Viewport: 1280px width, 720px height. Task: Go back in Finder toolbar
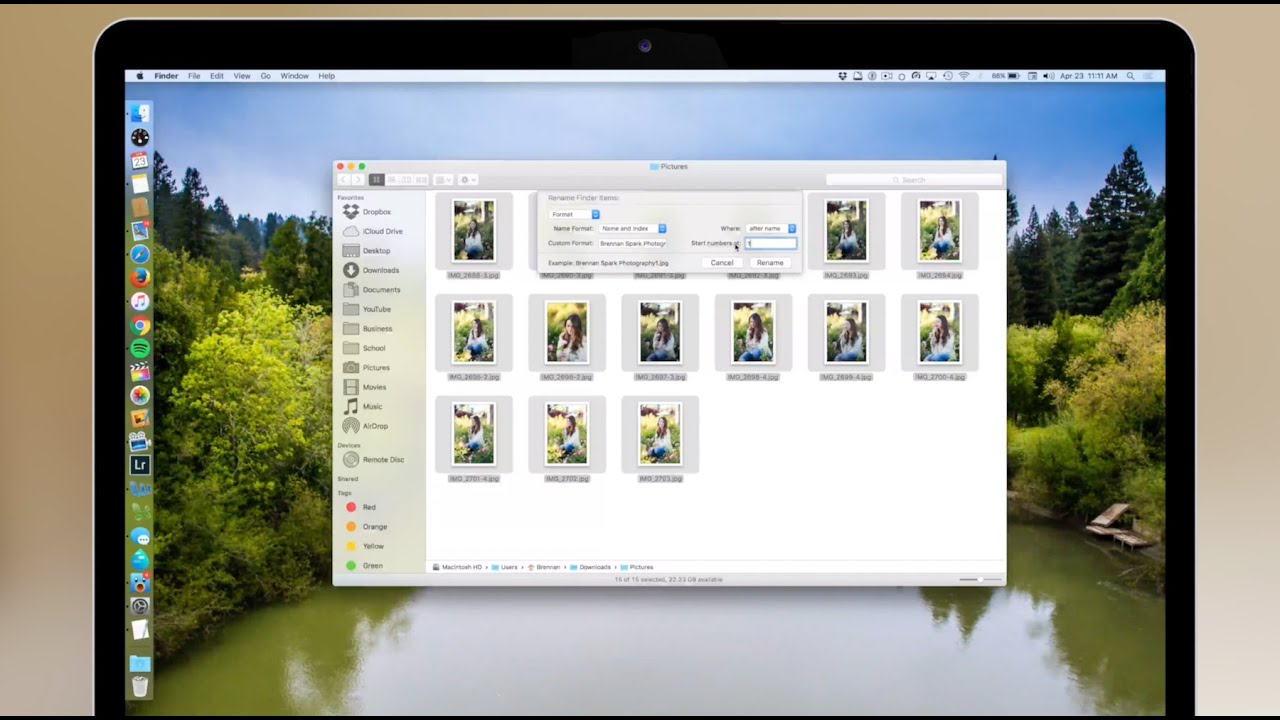coord(343,180)
